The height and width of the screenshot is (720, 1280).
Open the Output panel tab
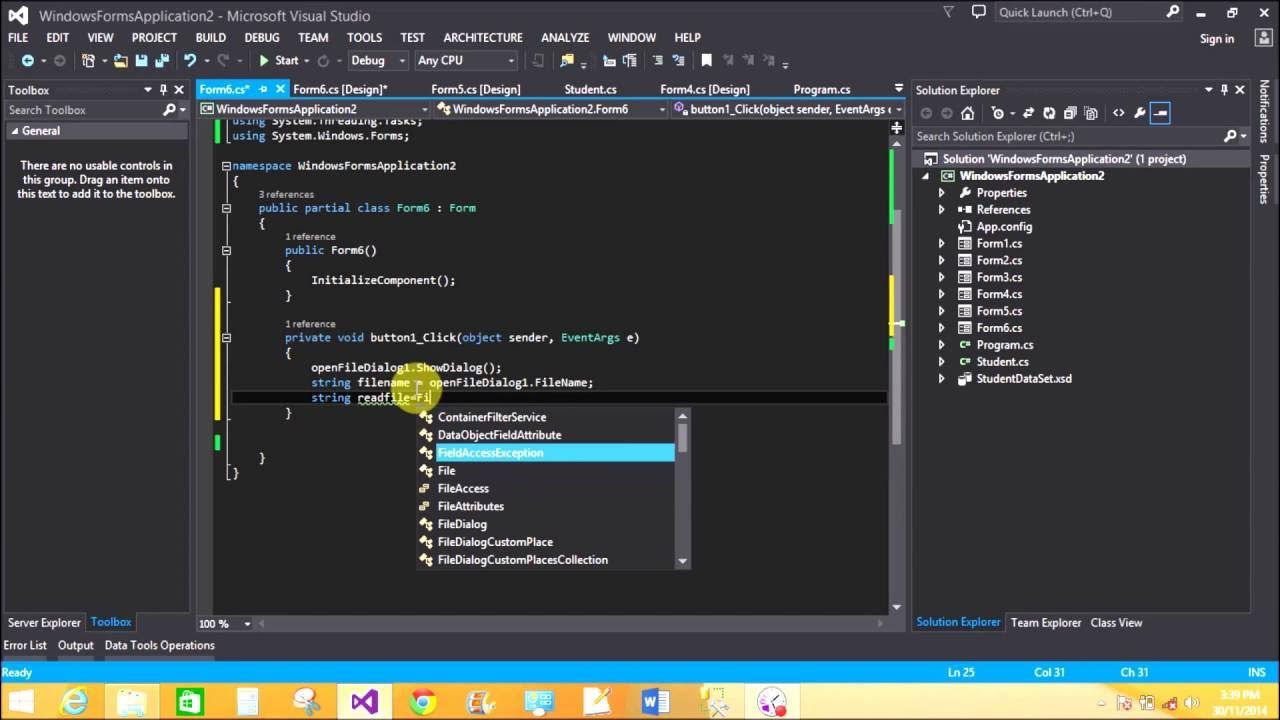[x=75, y=645]
